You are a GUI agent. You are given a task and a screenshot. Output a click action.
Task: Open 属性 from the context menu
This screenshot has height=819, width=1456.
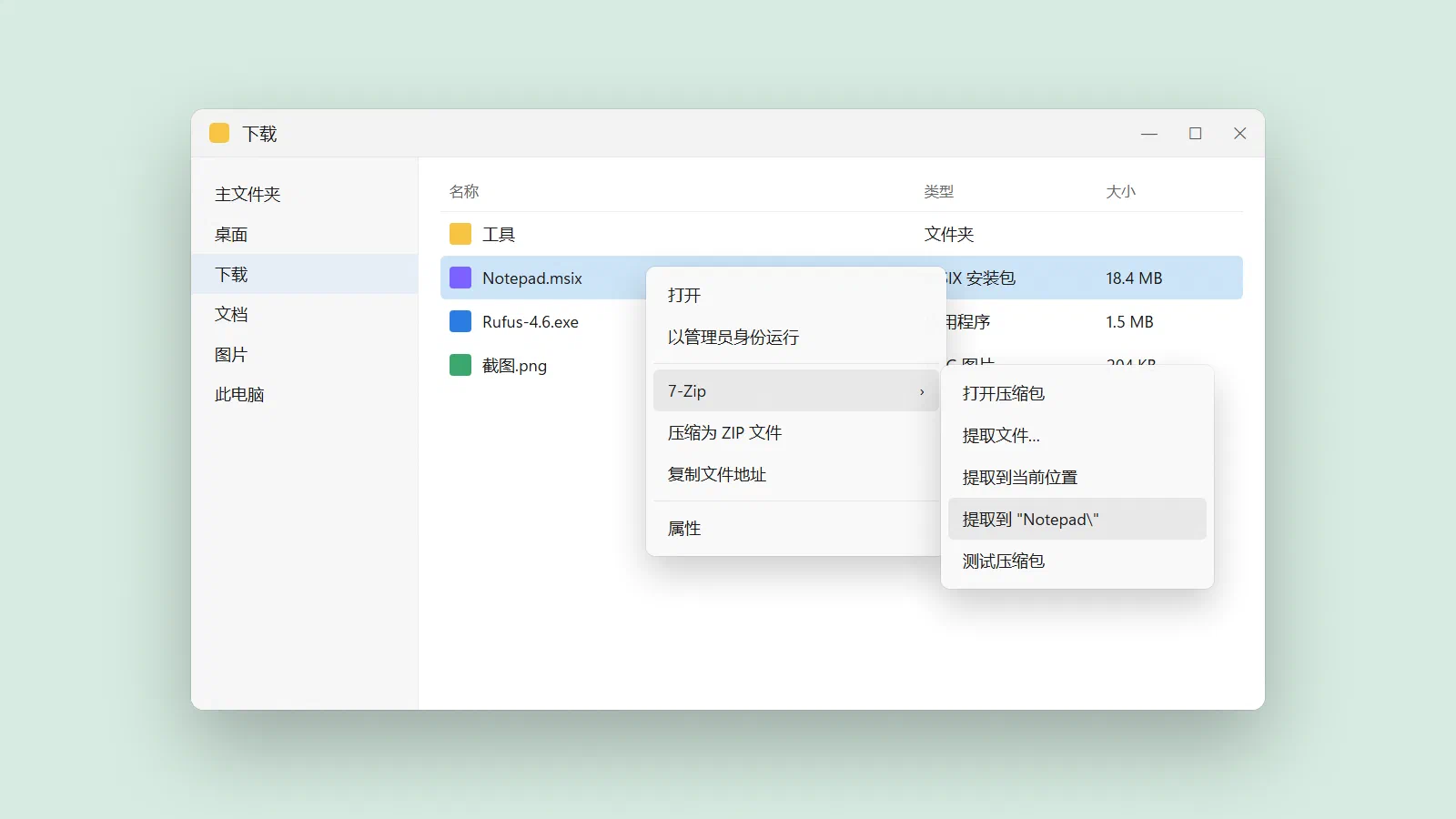[x=795, y=528]
